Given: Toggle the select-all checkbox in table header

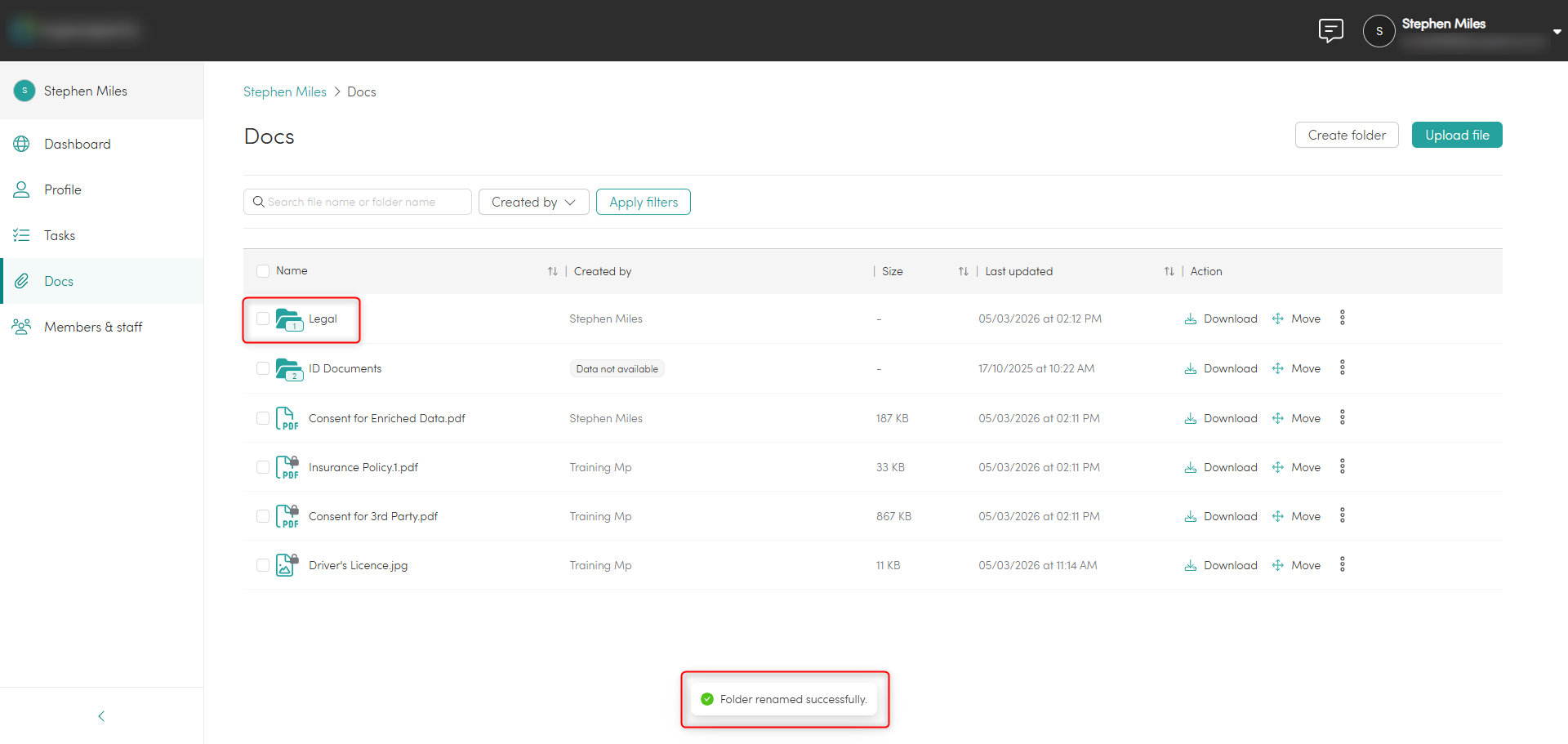Looking at the screenshot, I should 263,271.
